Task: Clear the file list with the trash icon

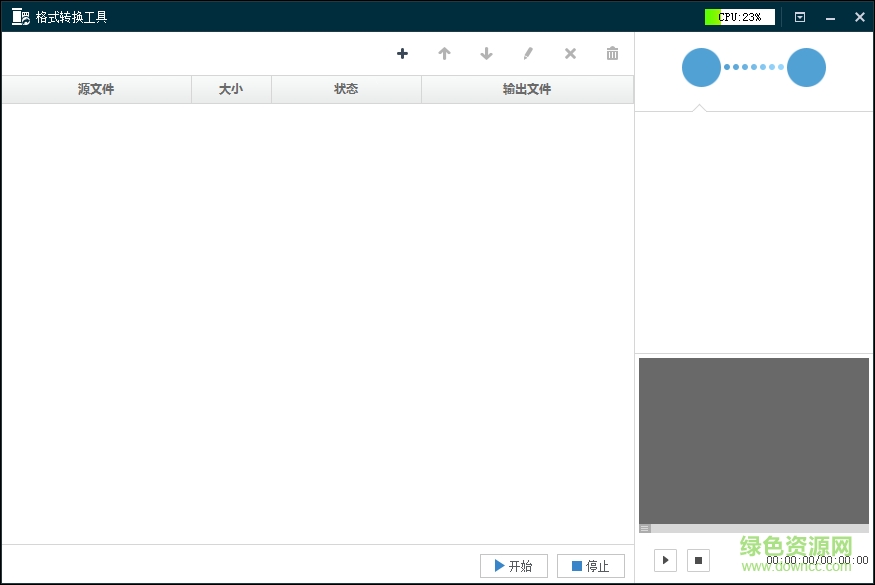Action: tap(612, 54)
